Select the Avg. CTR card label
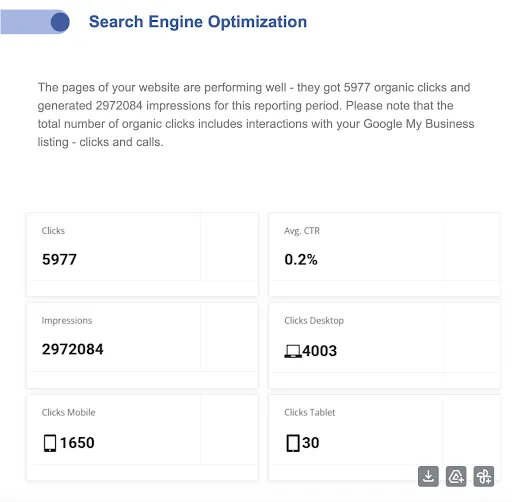Image resolution: width=512 pixels, height=502 pixels. click(x=302, y=231)
